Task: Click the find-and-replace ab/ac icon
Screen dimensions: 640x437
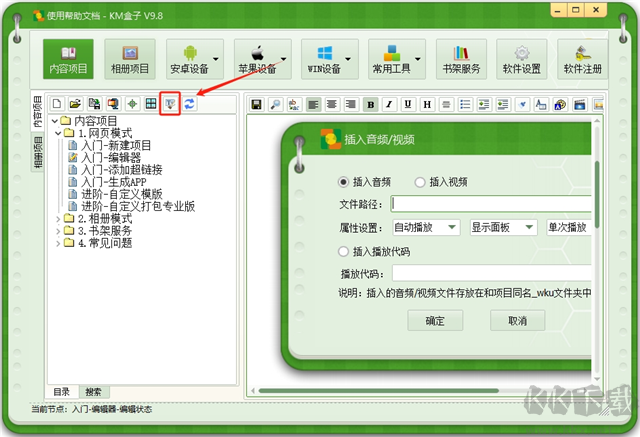Action: tap(294, 105)
